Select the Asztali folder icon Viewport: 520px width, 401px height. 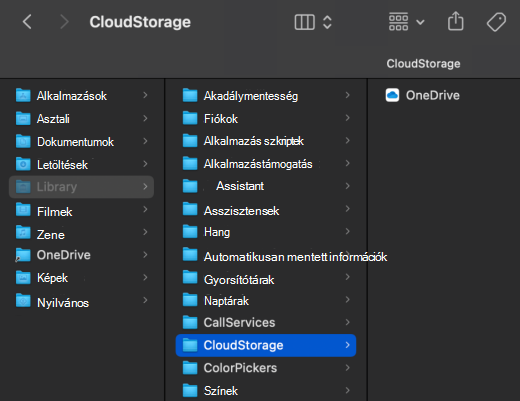(x=23, y=118)
